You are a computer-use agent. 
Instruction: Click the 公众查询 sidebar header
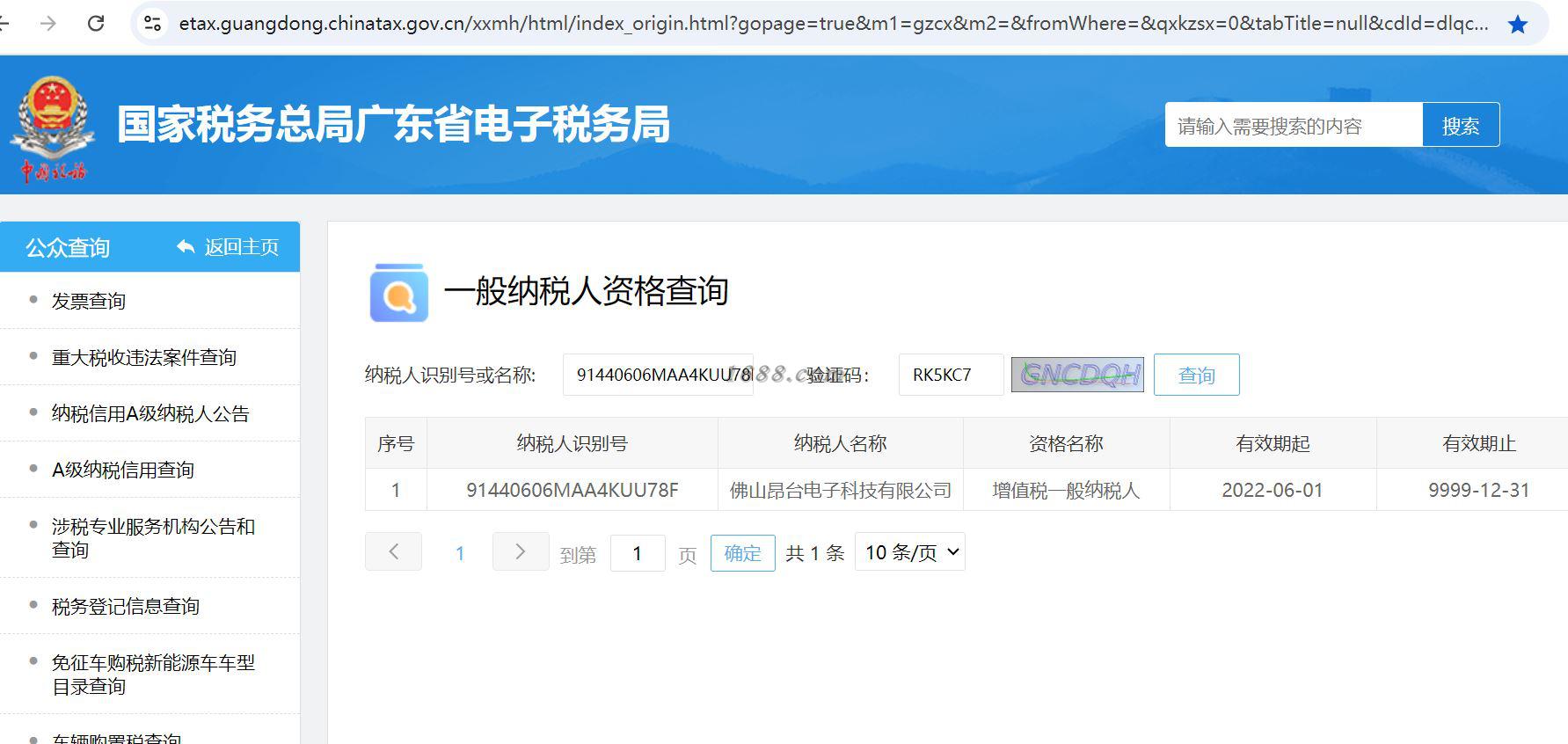pyautogui.click(x=68, y=248)
